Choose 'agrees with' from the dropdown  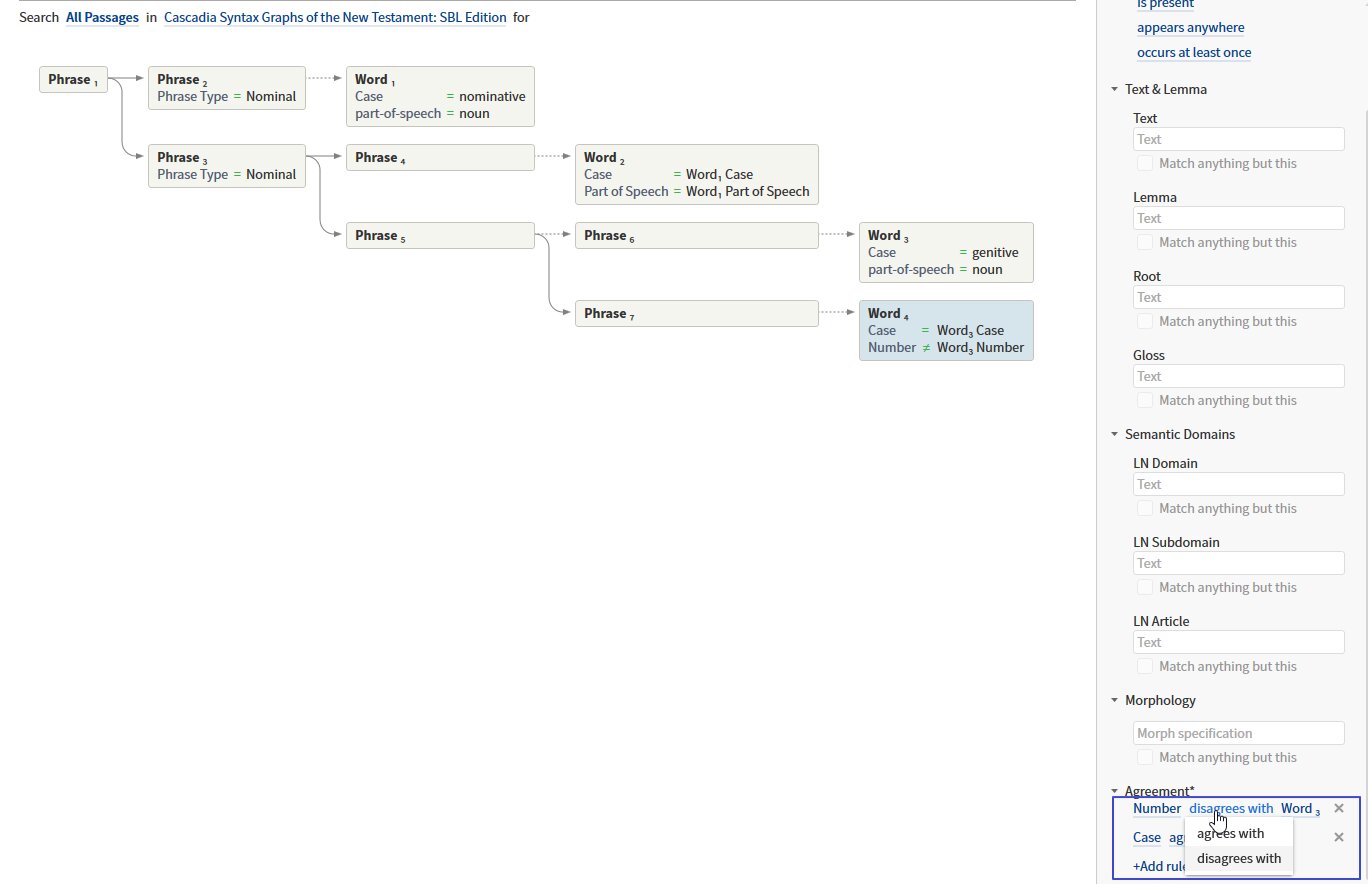[1230, 833]
